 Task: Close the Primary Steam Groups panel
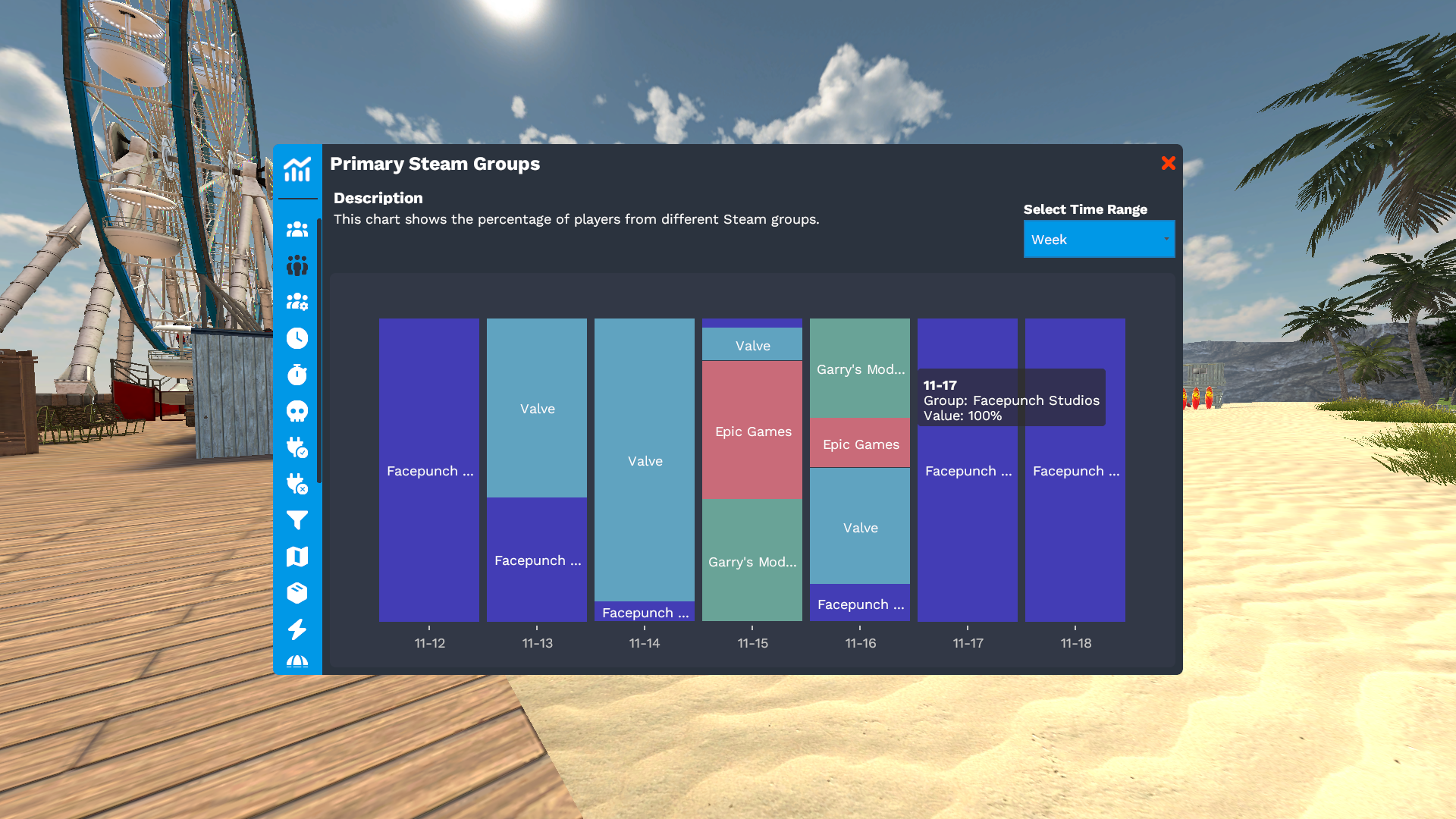pos(1169,163)
